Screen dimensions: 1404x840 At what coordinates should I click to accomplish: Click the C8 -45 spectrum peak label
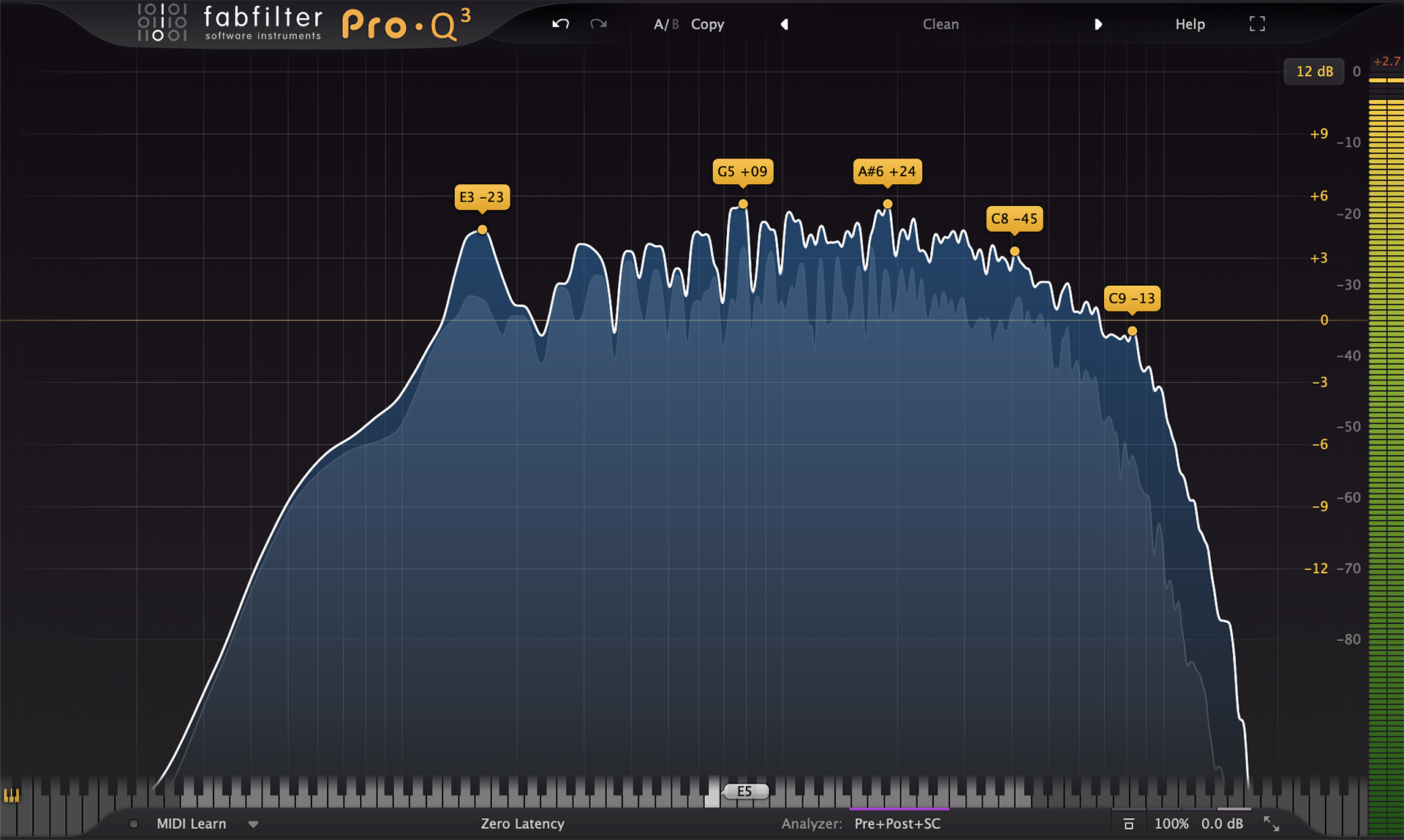(x=1014, y=219)
